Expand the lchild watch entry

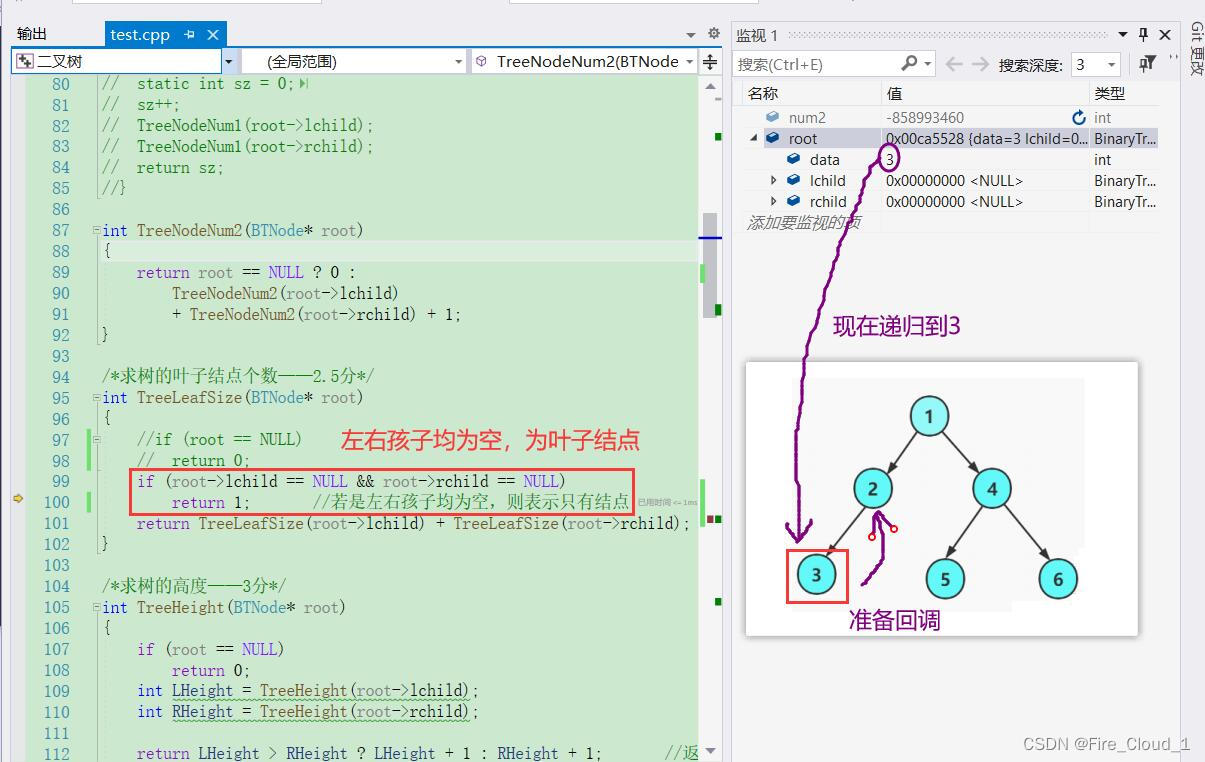[773, 181]
